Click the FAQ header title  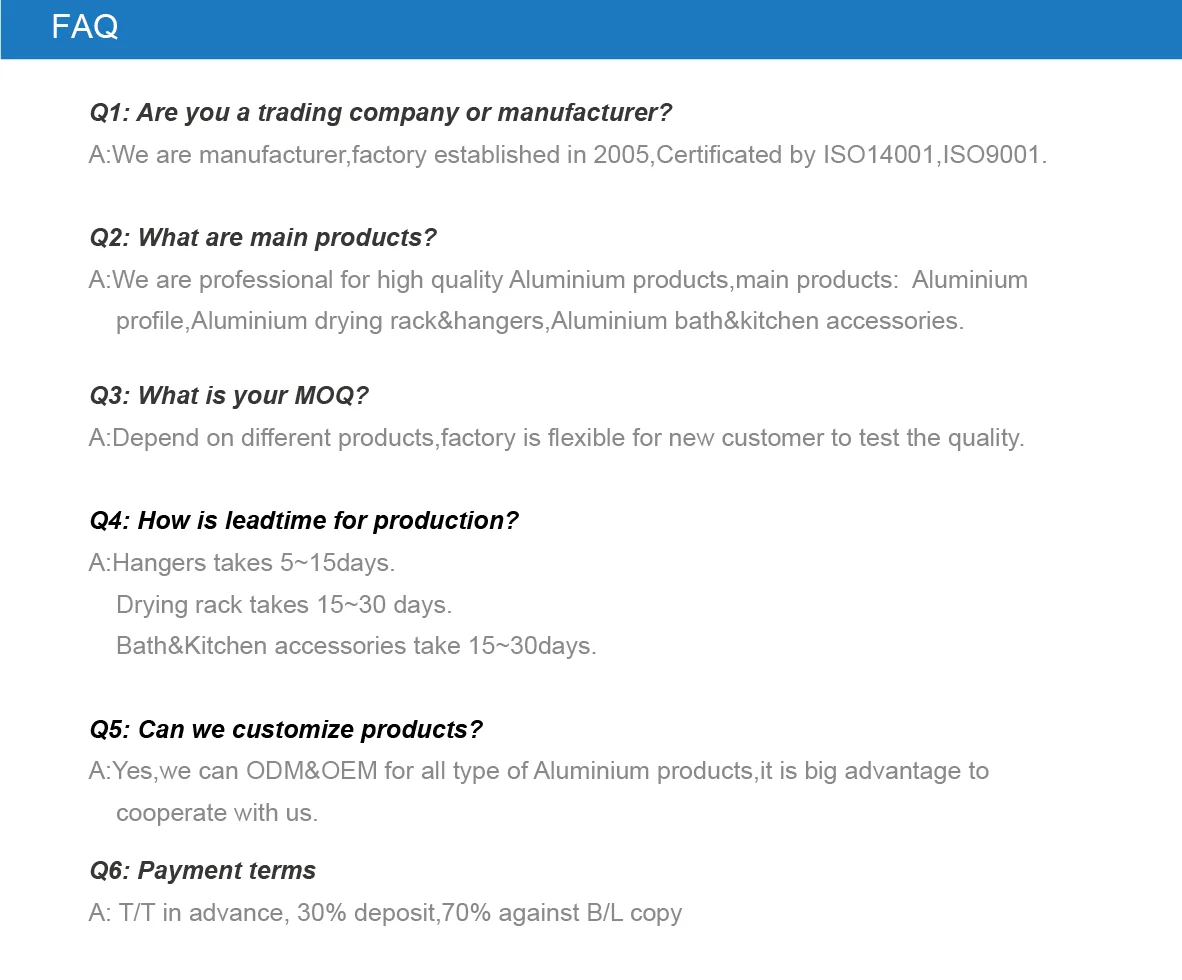coord(84,27)
